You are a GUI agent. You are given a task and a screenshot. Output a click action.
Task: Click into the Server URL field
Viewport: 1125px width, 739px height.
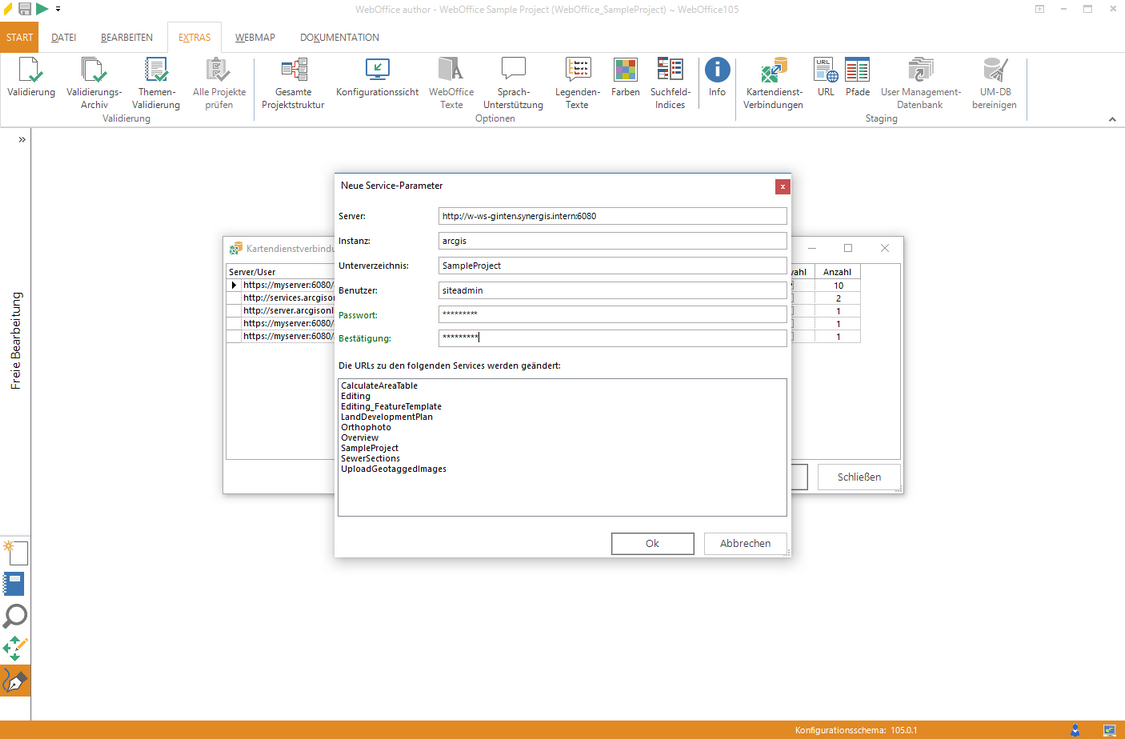[612, 216]
